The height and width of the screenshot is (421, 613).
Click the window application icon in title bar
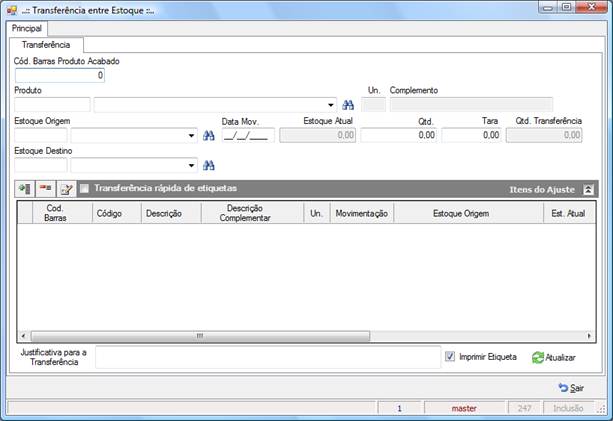12,10
